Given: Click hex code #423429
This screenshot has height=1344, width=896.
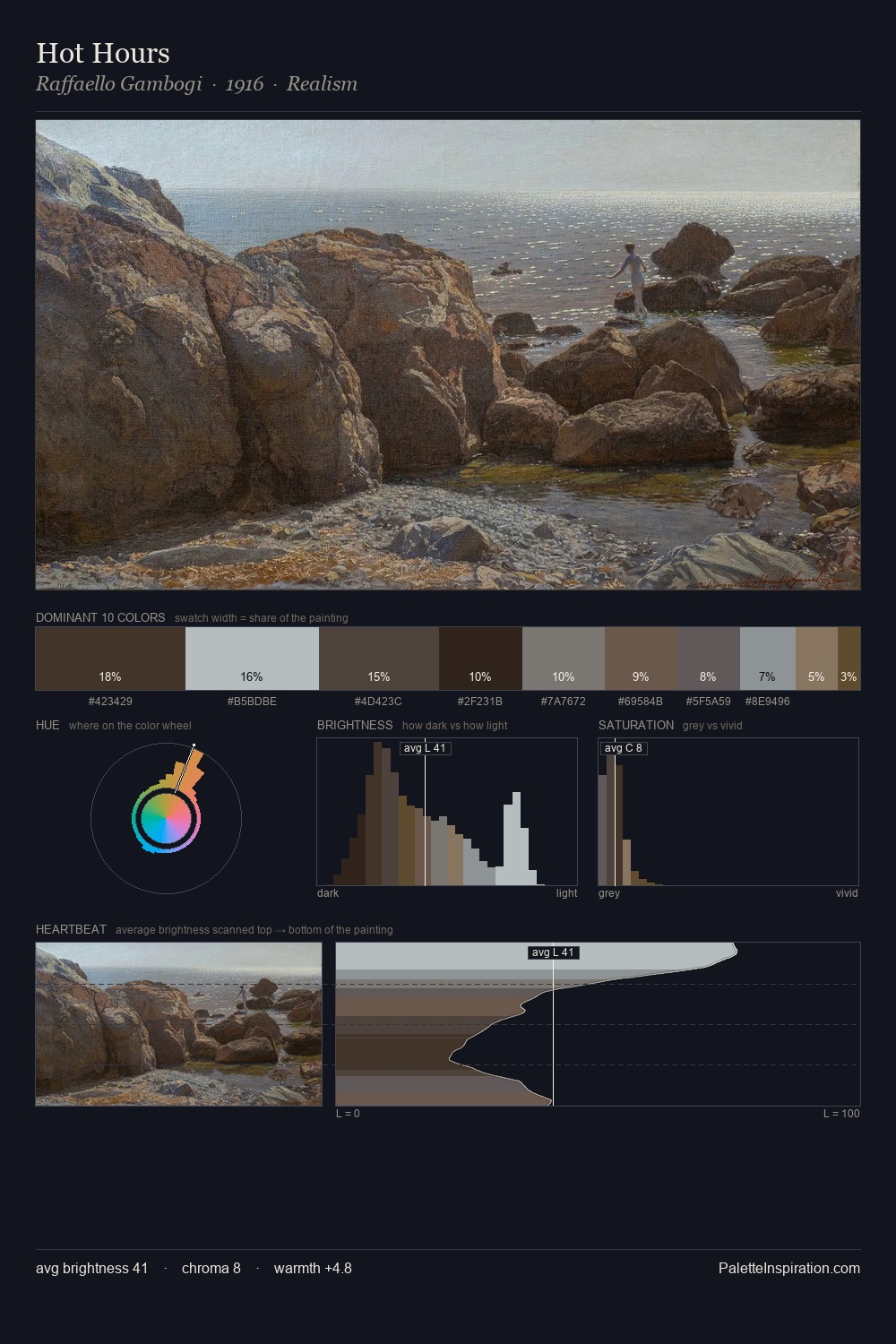Looking at the screenshot, I should [x=110, y=702].
